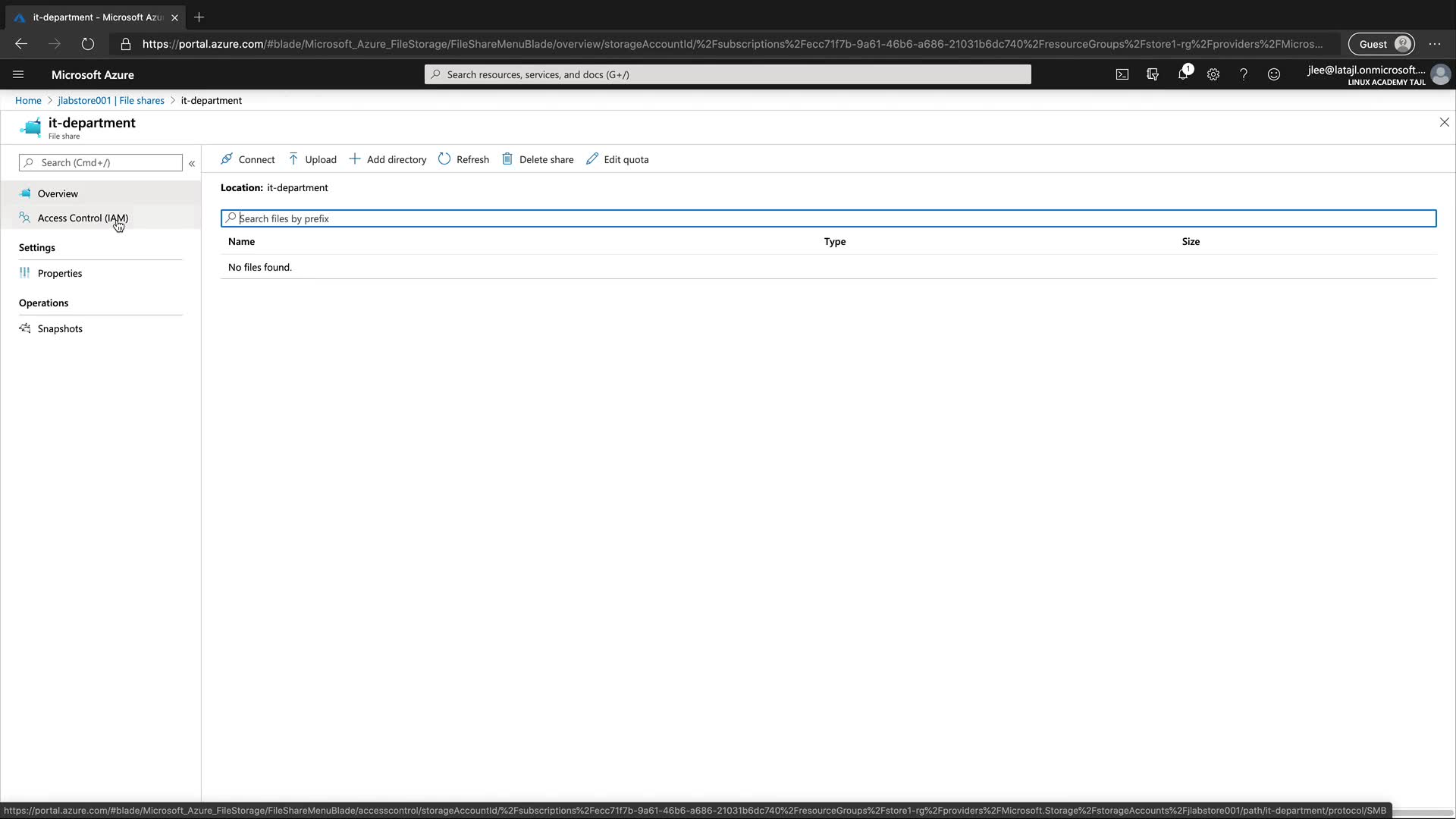Open the portal hamburger menu
This screenshot has width=1456, height=819.
pyautogui.click(x=18, y=74)
